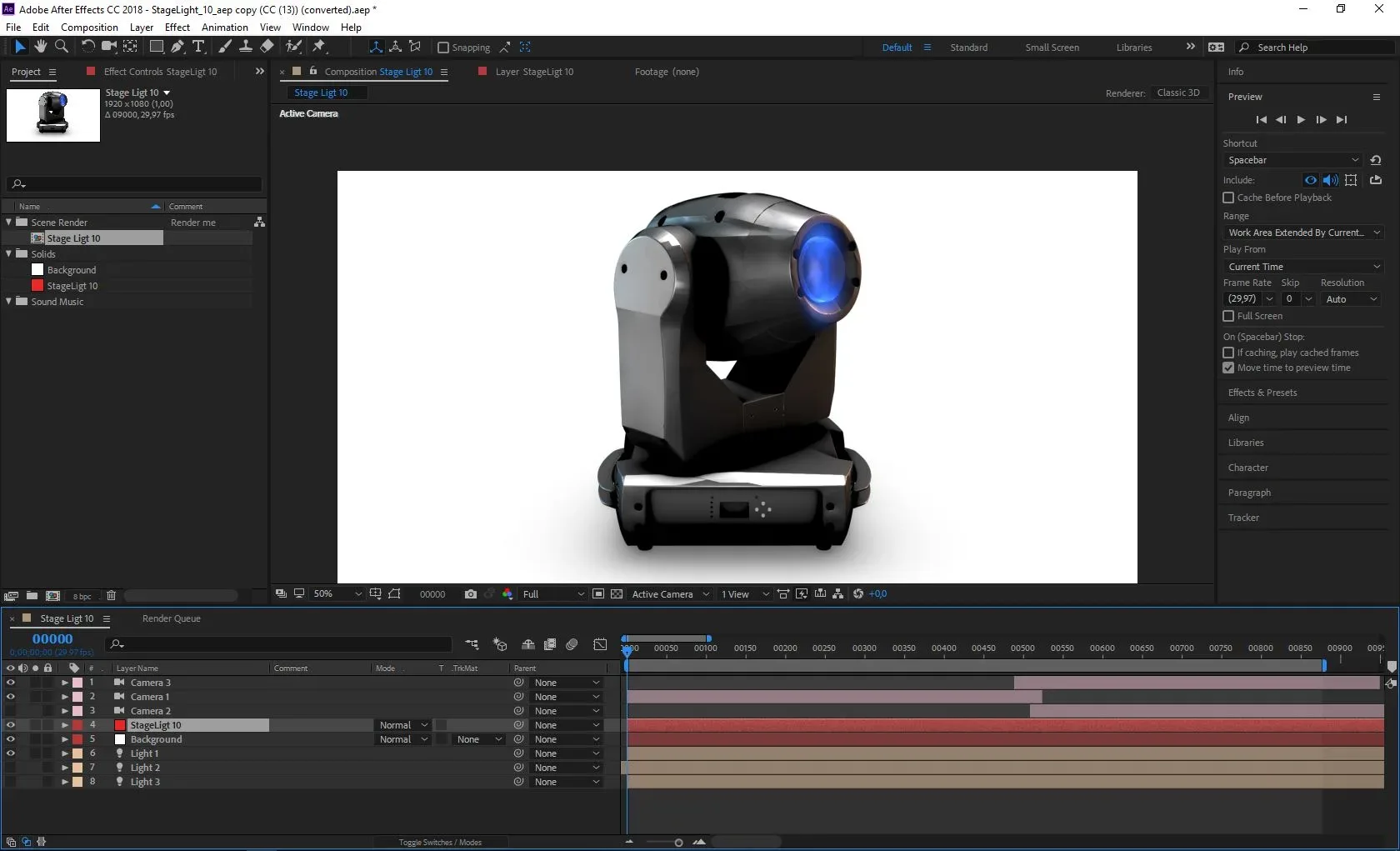
Task: Click the Toggle Switches / Modes button
Action: 440,843
